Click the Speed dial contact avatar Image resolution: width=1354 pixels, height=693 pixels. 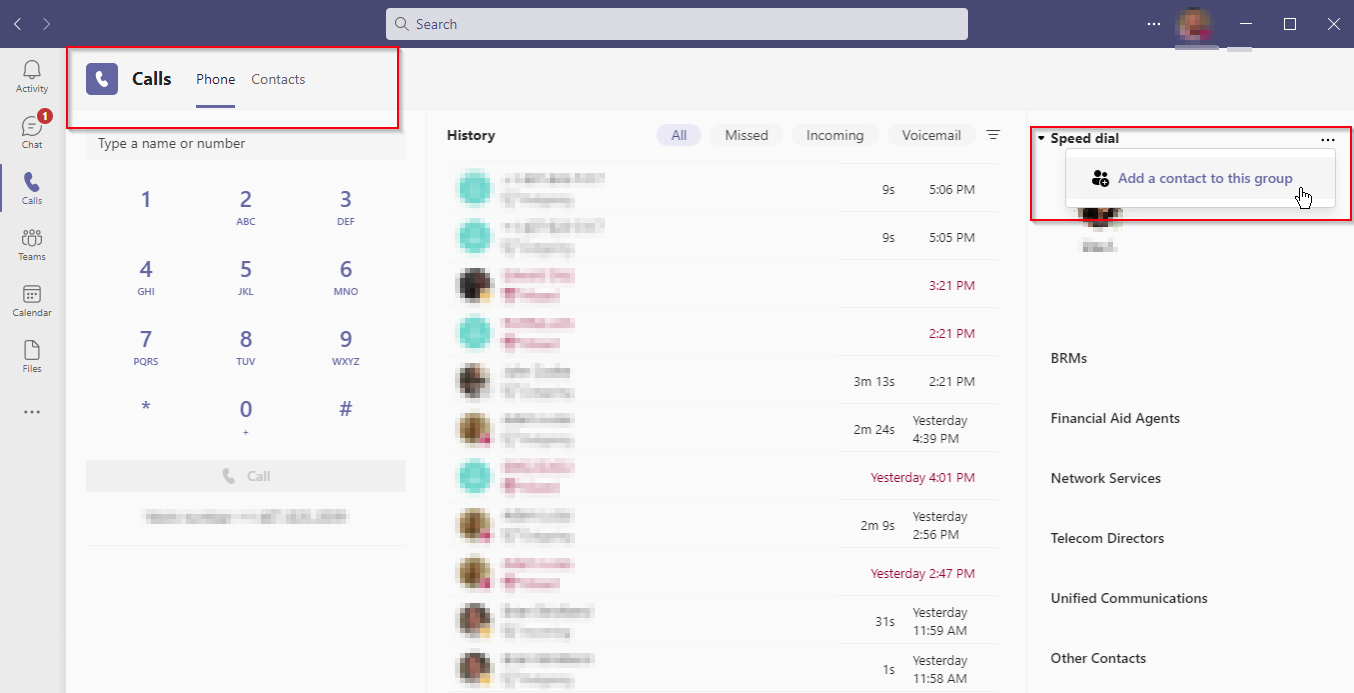coord(1100,218)
